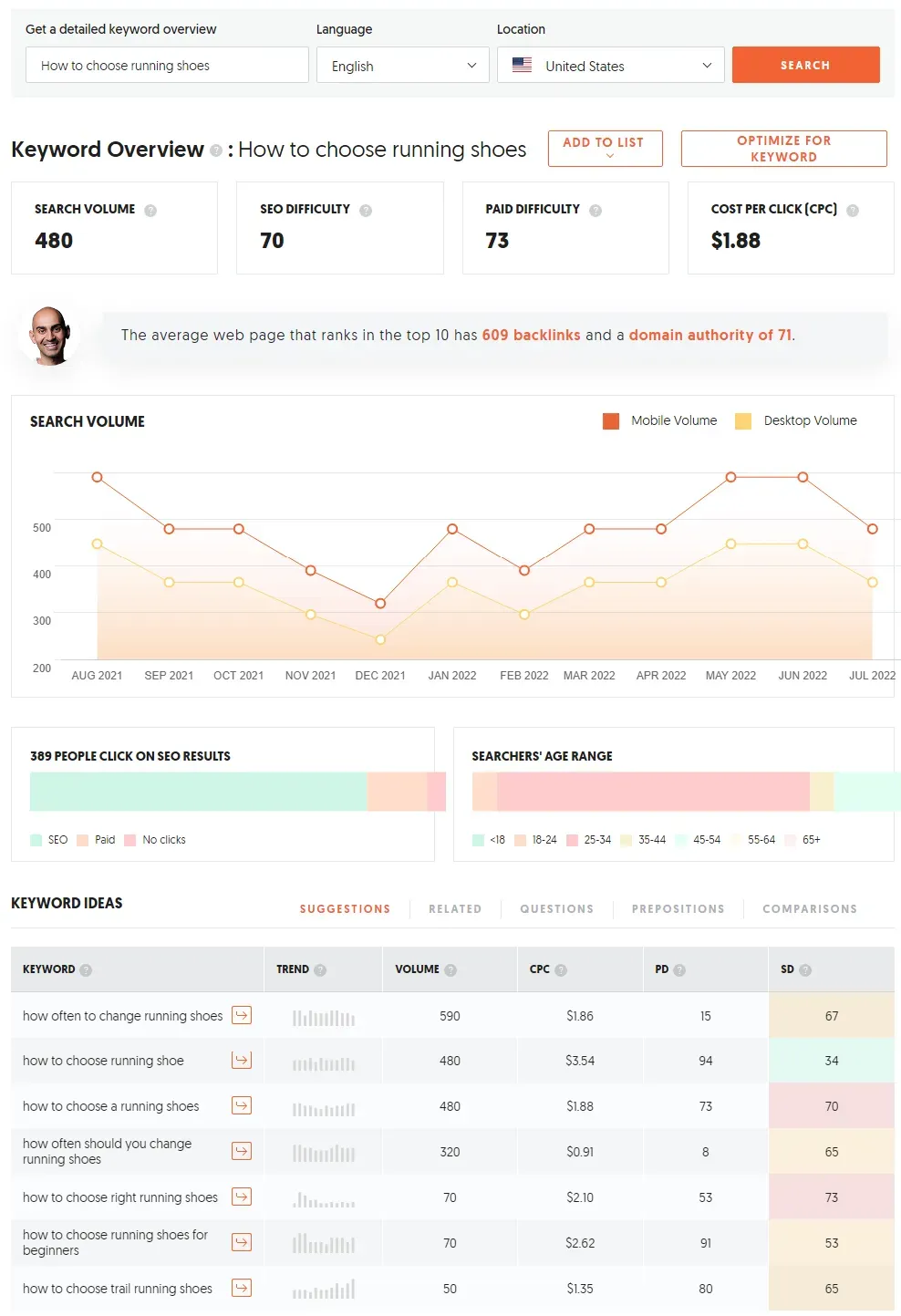Image resolution: width=901 pixels, height=1316 pixels.
Task: Open the Language dropdown set to English
Action: point(403,66)
